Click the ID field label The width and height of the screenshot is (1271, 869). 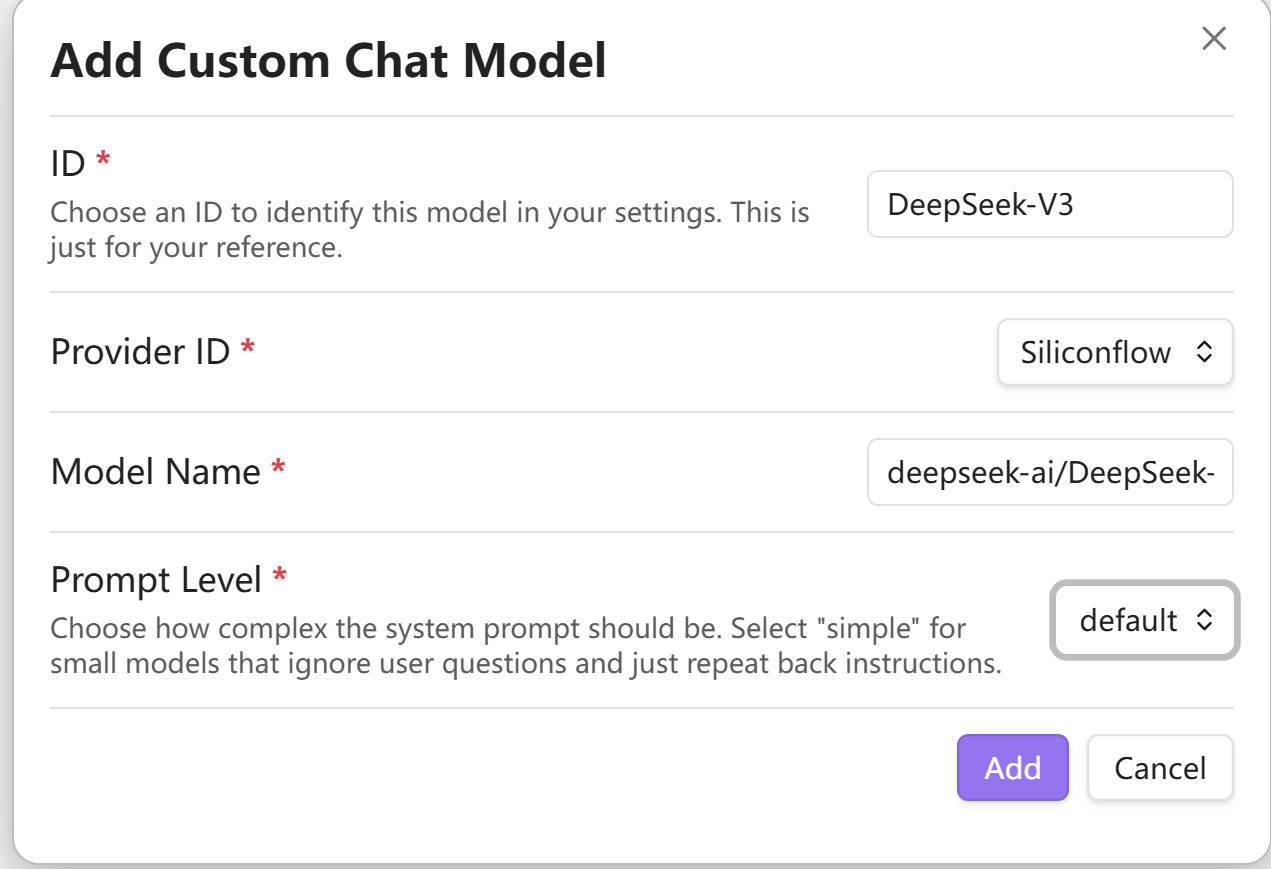pos(68,163)
